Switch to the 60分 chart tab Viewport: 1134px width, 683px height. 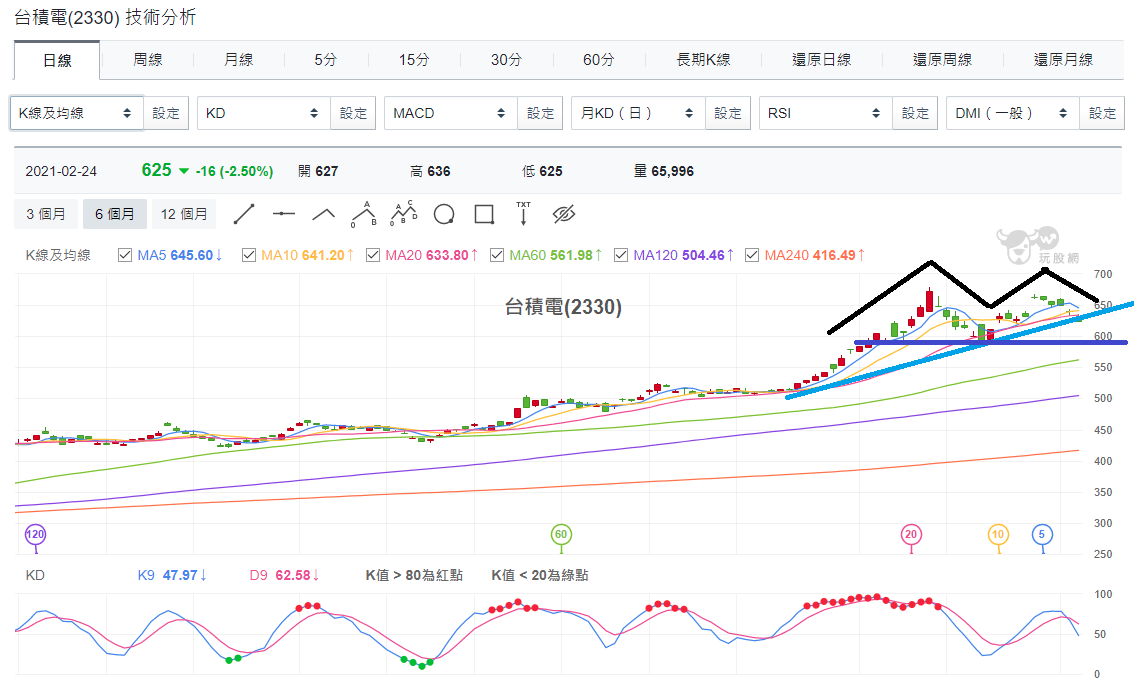[x=599, y=60]
